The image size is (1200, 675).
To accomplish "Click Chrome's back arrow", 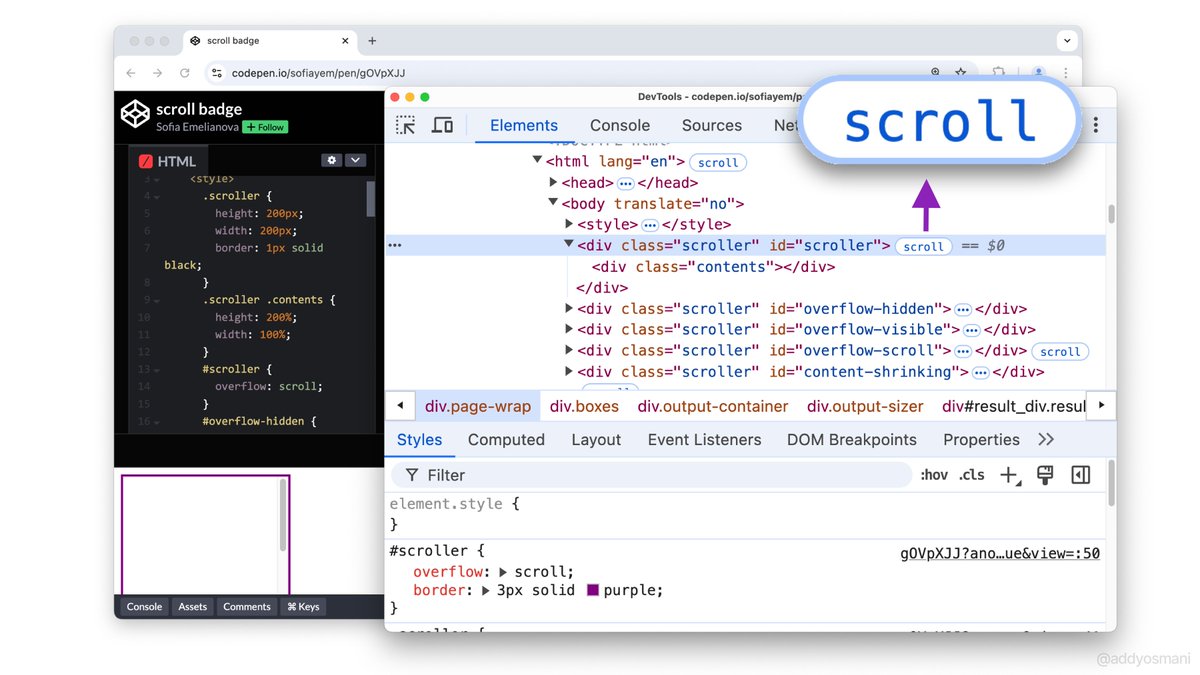I will click(x=131, y=73).
